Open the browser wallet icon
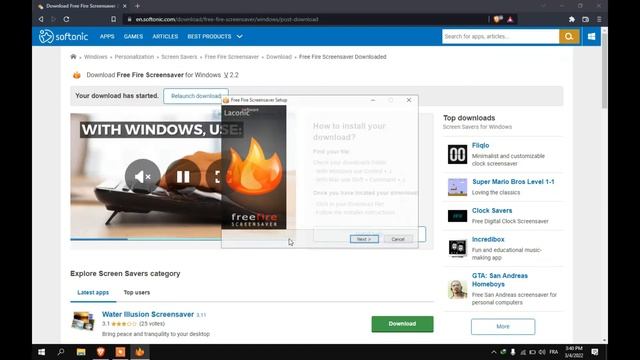The image size is (640, 360). pos(585,19)
